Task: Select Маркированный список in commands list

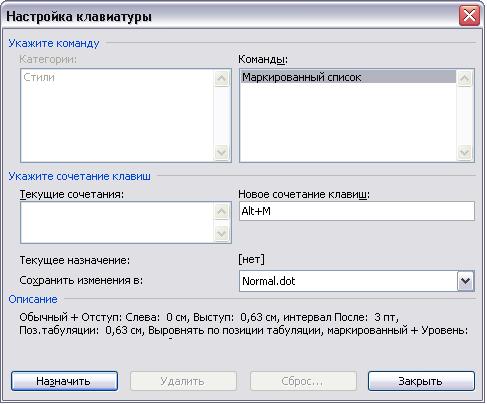Action: point(348,77)
